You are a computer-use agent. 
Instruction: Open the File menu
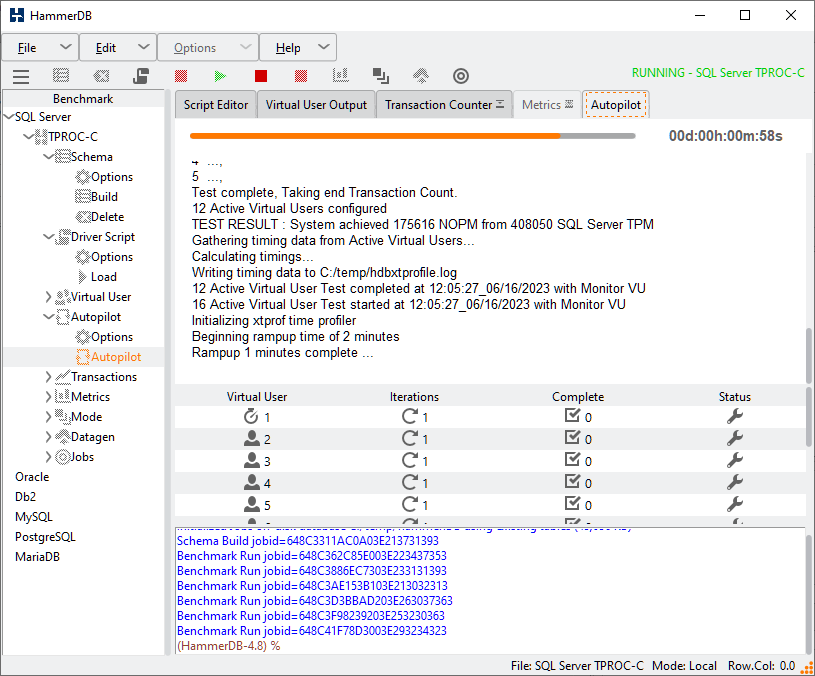click(41, 48)
